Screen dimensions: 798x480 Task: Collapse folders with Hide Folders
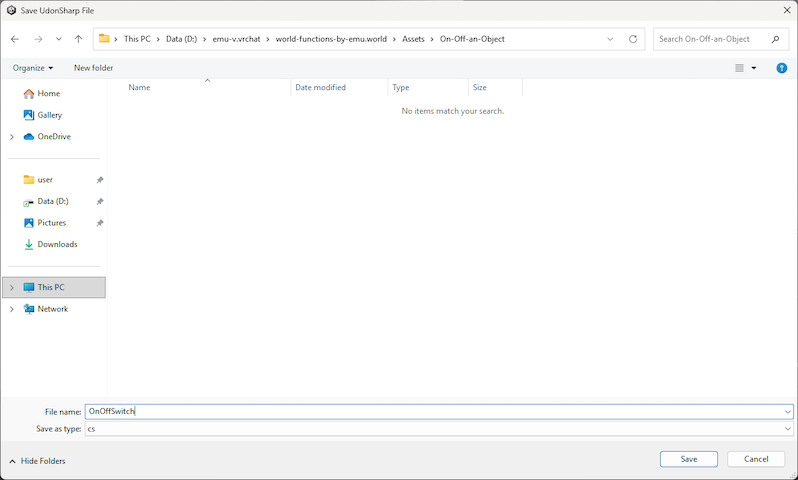(38, 461)
